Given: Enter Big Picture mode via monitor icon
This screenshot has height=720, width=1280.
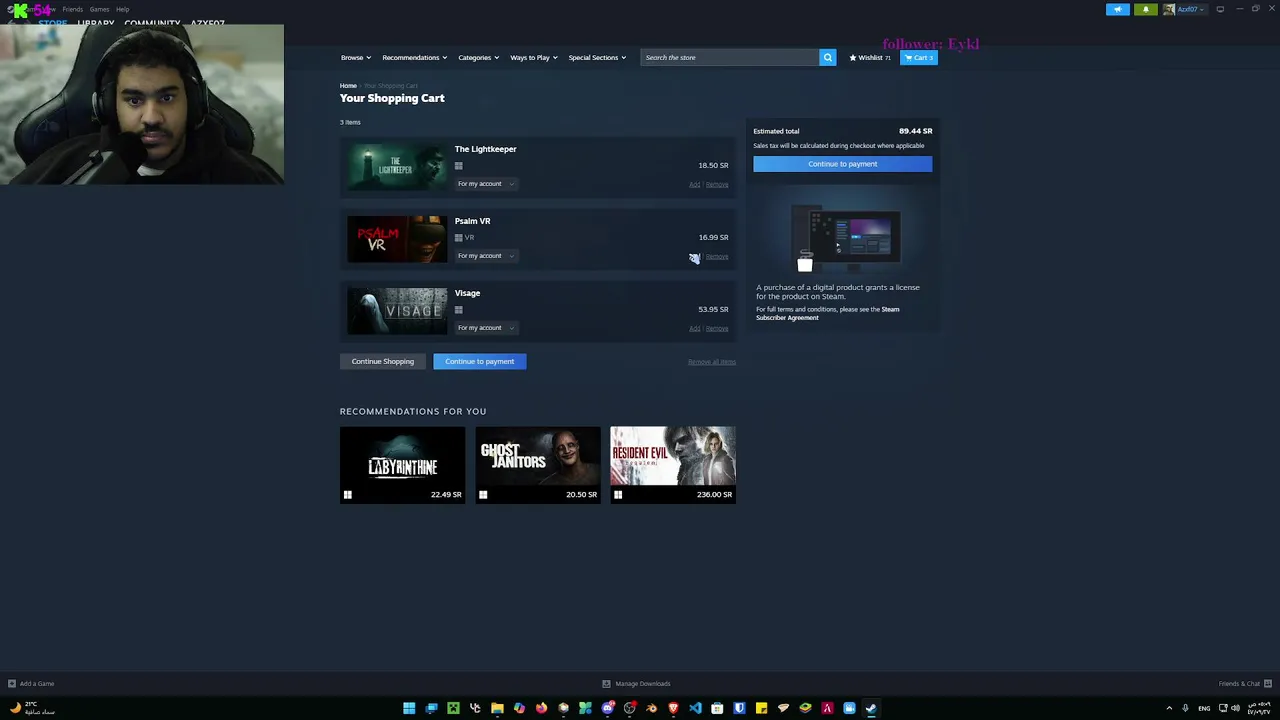Looking at the screenshot, I should click(x=1220, y=9).
